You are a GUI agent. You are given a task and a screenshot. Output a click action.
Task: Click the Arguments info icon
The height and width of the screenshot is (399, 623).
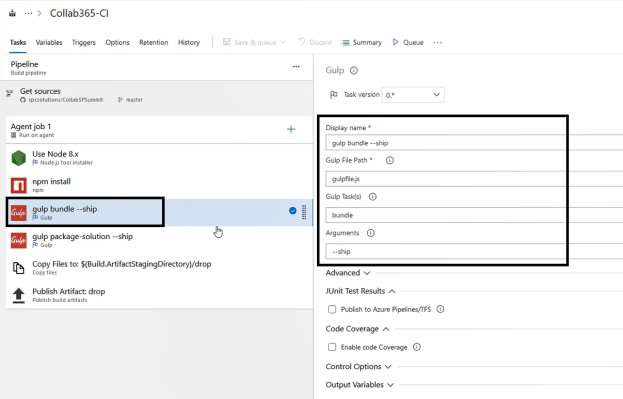[x=370, y=233]
